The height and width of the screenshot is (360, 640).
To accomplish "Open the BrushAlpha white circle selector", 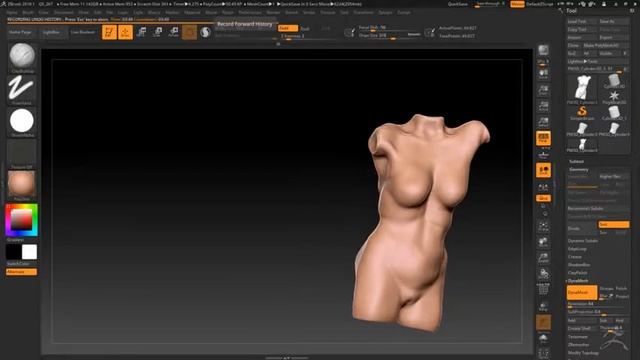I will tap(22, 120).
